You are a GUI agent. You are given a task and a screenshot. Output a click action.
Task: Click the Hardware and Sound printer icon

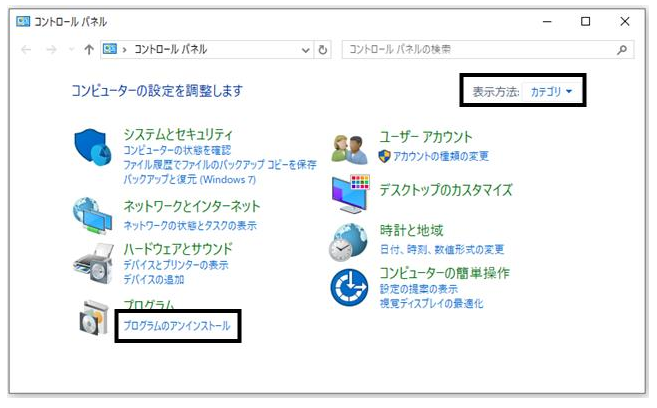click(93, 264)
